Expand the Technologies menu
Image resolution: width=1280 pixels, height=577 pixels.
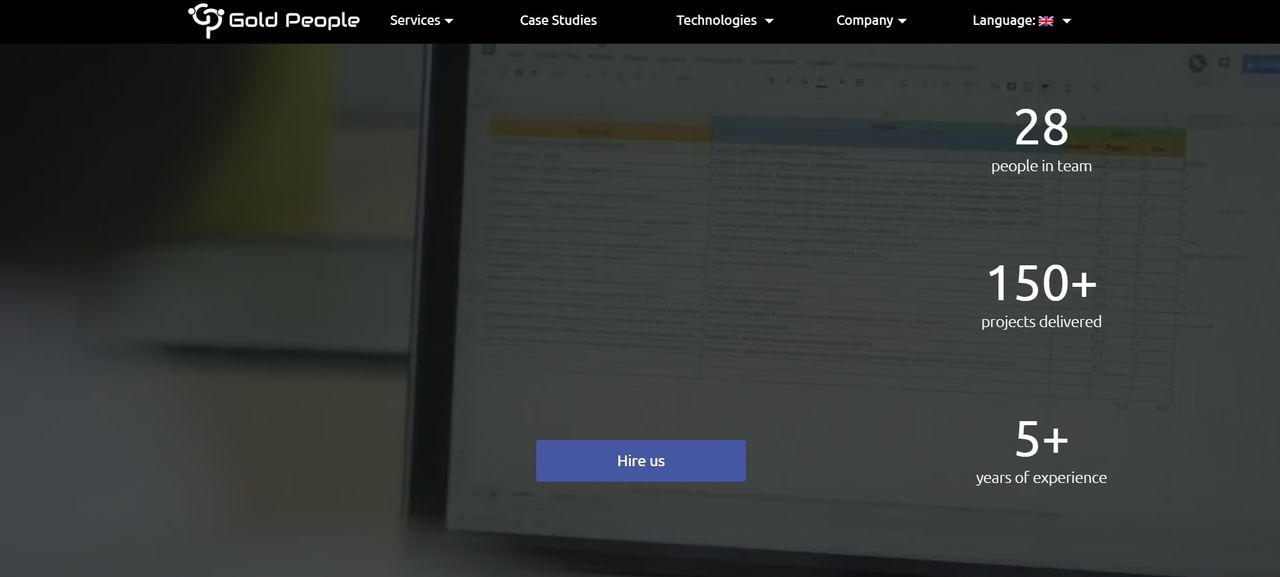pos(725,20)
